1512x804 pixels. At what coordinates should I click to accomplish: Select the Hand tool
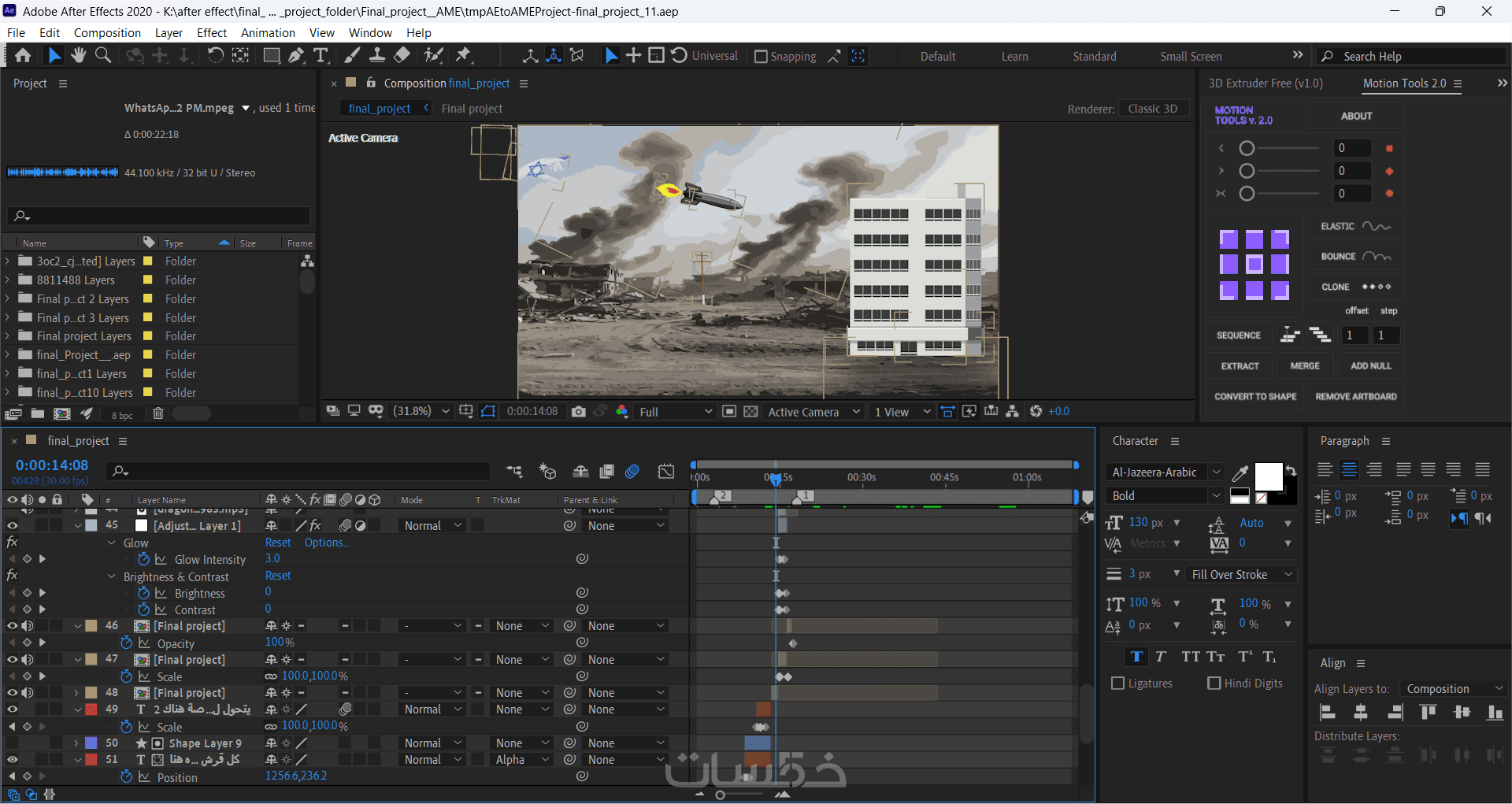(x=78, y=56)
